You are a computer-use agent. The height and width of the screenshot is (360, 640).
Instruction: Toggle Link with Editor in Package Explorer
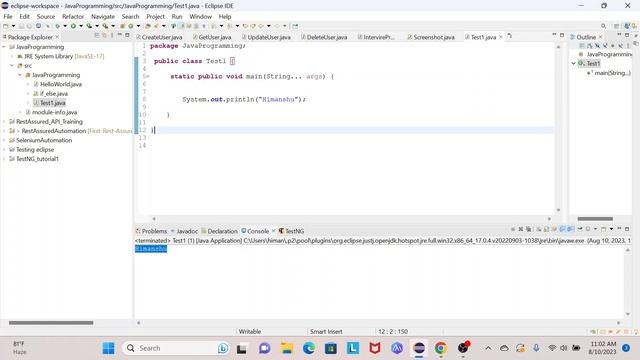pyautogui.click(x=104, y=36)
